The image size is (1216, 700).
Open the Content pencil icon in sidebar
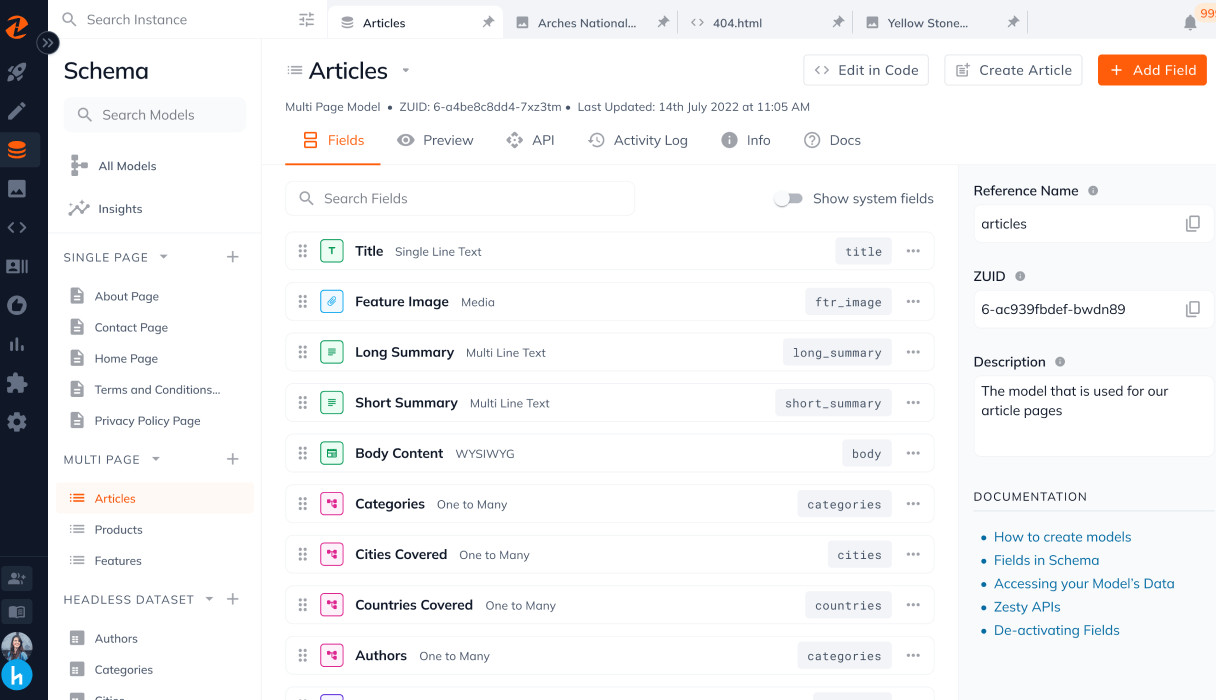point(17,111)
